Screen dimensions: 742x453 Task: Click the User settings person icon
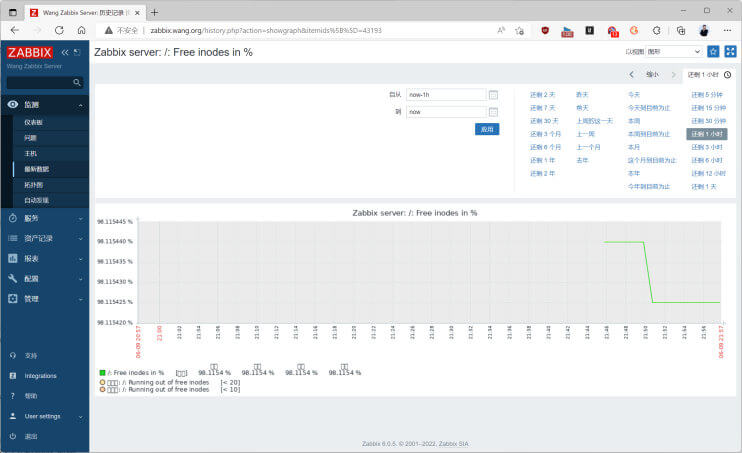(13, 416)
